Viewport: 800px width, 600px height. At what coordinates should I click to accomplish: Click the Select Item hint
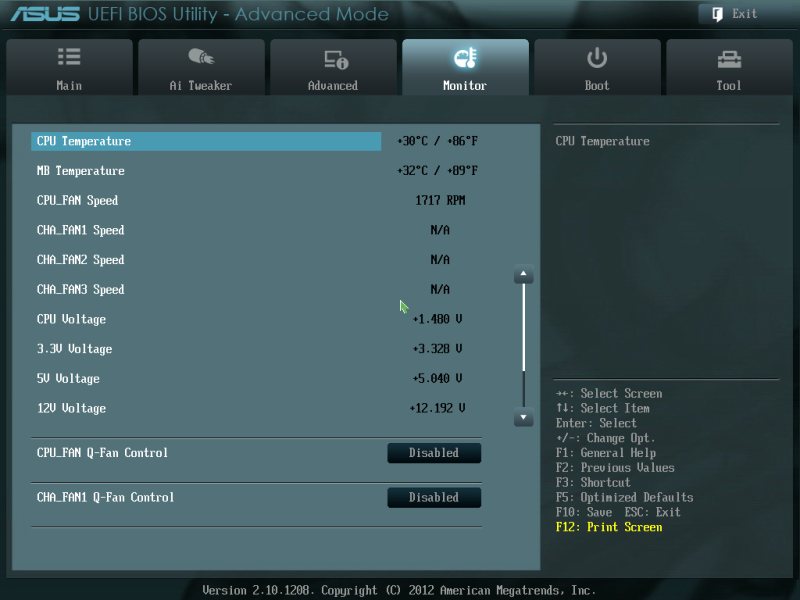click(x=603, y=409)
